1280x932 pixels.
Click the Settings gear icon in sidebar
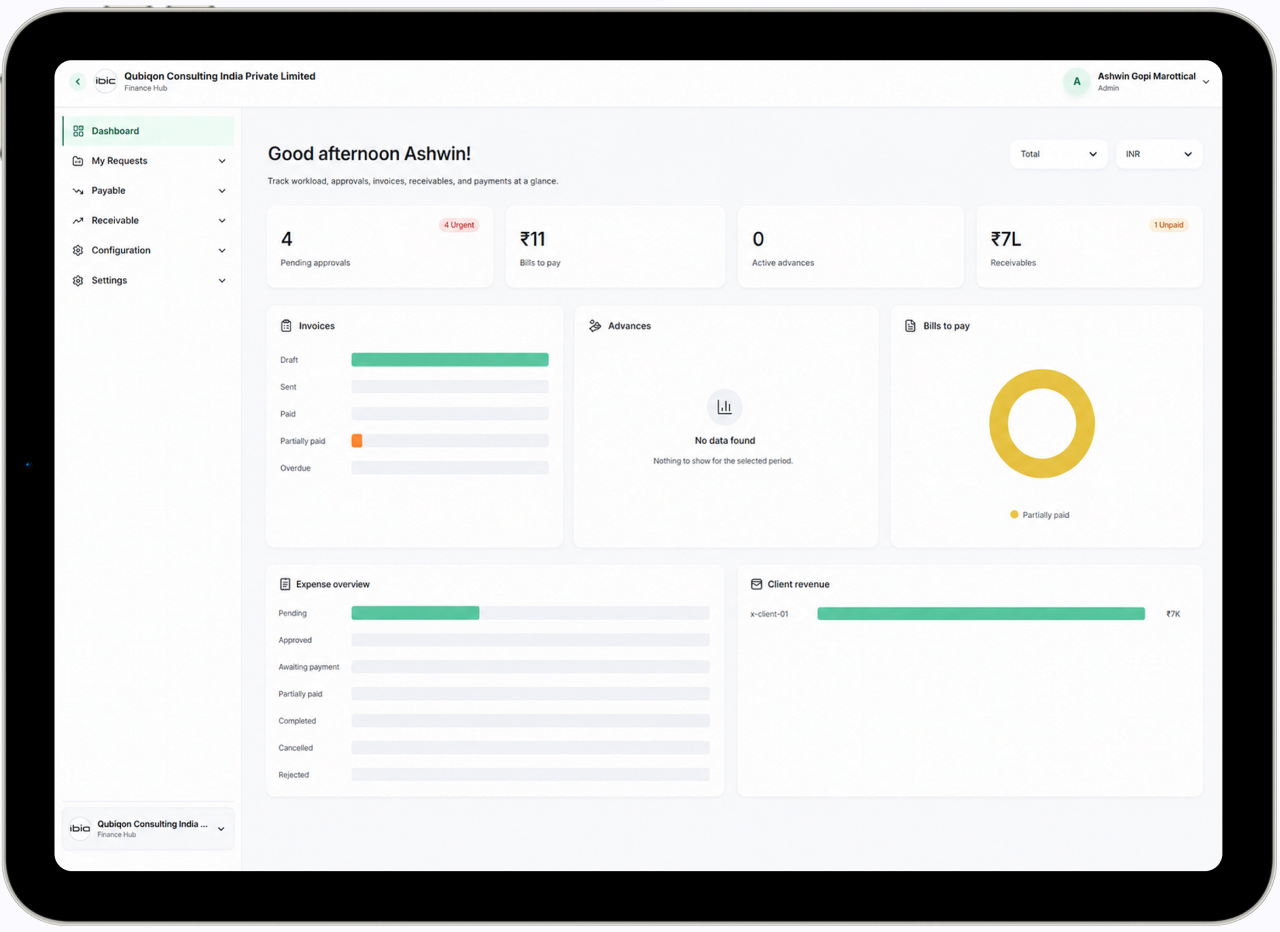78,281
